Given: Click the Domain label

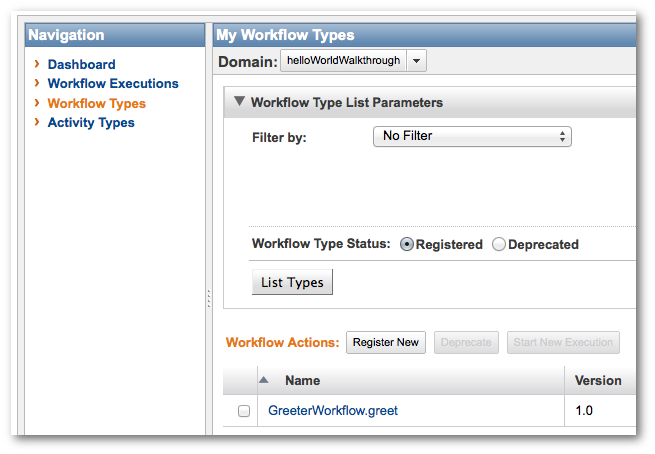Looking at the screenshot, I should pos(248,62).
